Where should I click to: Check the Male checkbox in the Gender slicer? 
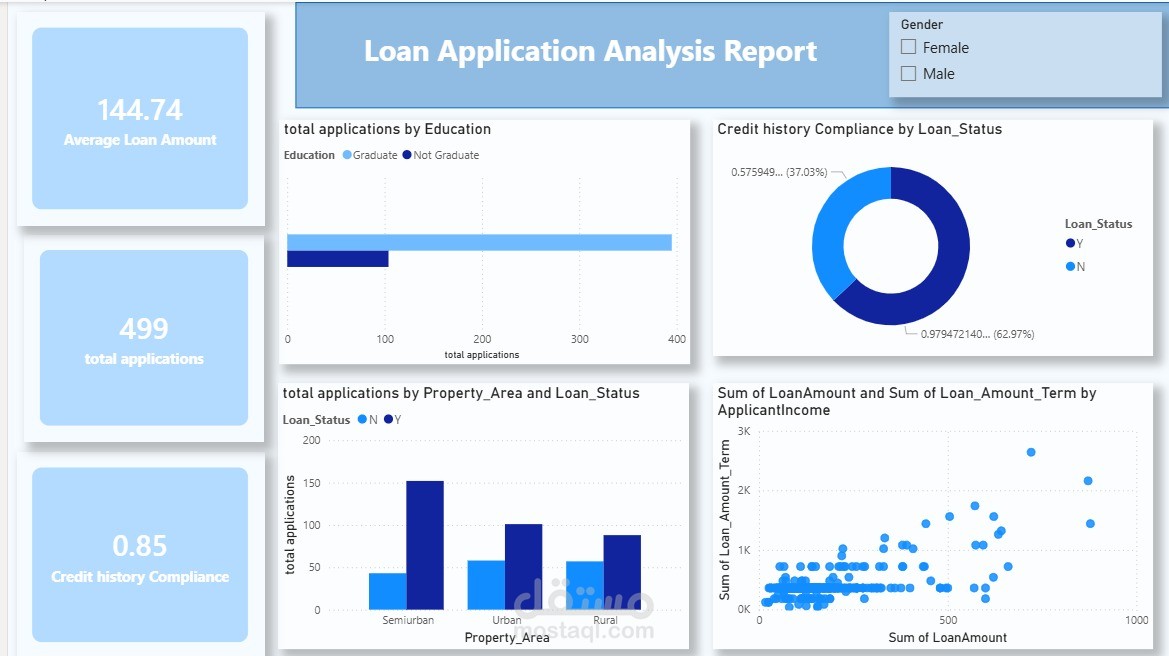(907, 73)
